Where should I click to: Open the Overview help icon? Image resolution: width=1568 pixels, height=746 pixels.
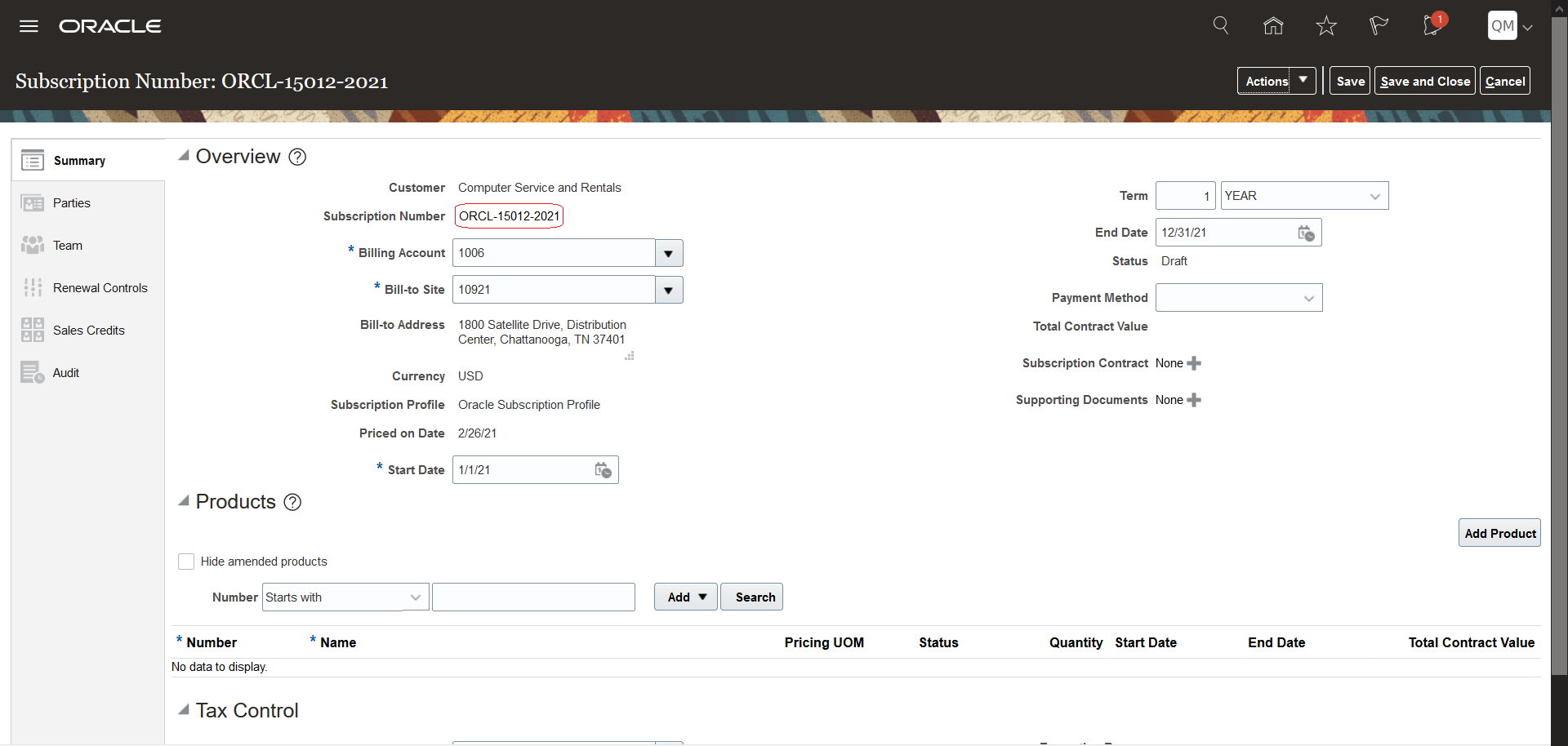tap(298, 157)
